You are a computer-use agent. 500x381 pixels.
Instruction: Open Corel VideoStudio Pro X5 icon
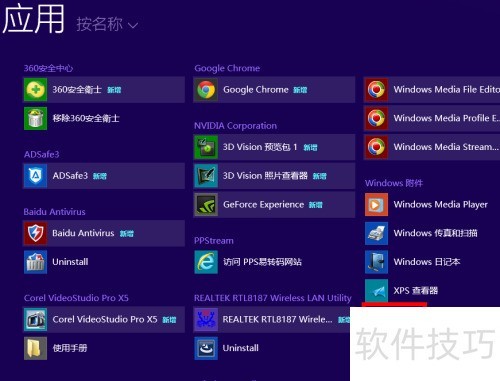point(35,319)
